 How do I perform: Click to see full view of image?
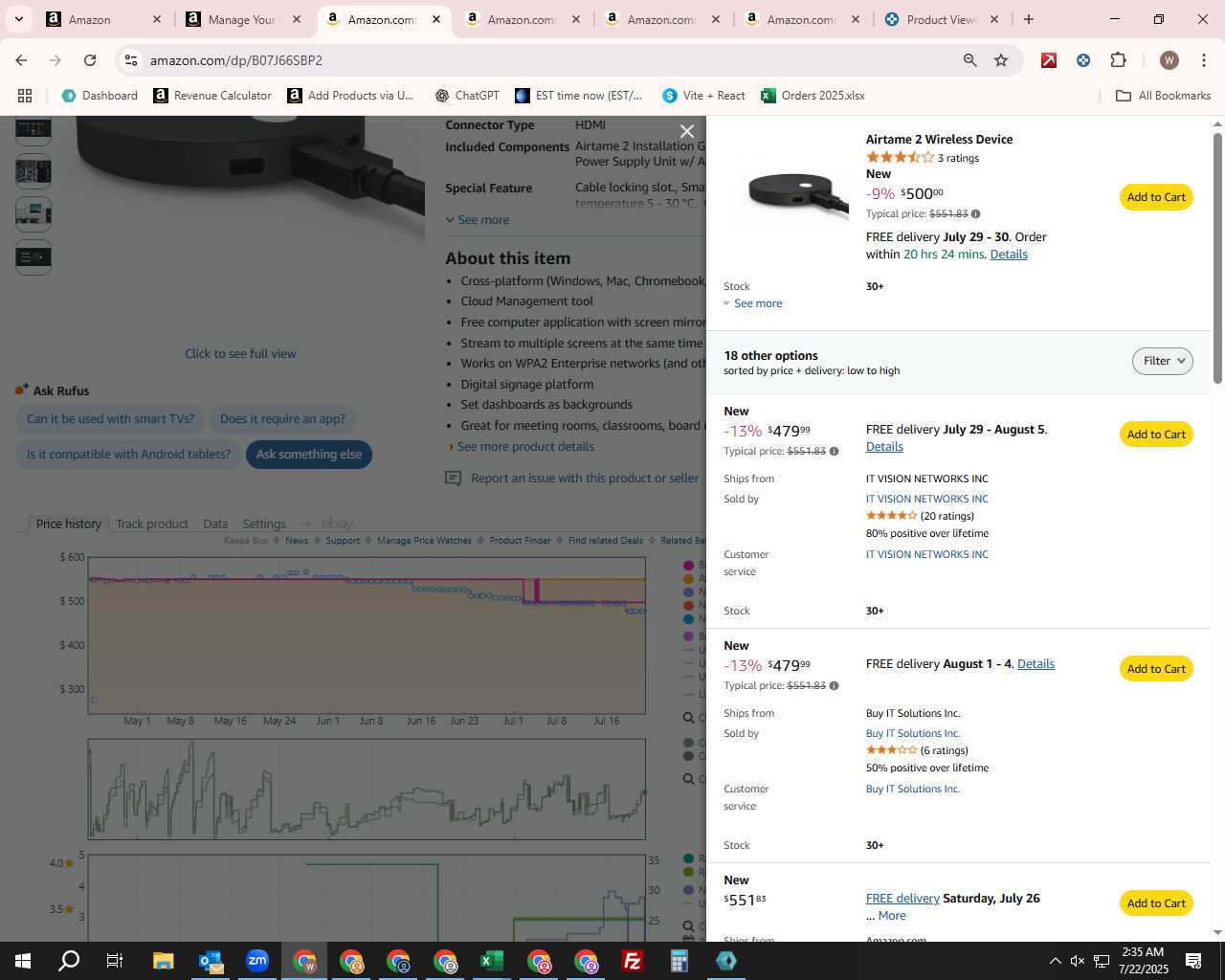240,354
